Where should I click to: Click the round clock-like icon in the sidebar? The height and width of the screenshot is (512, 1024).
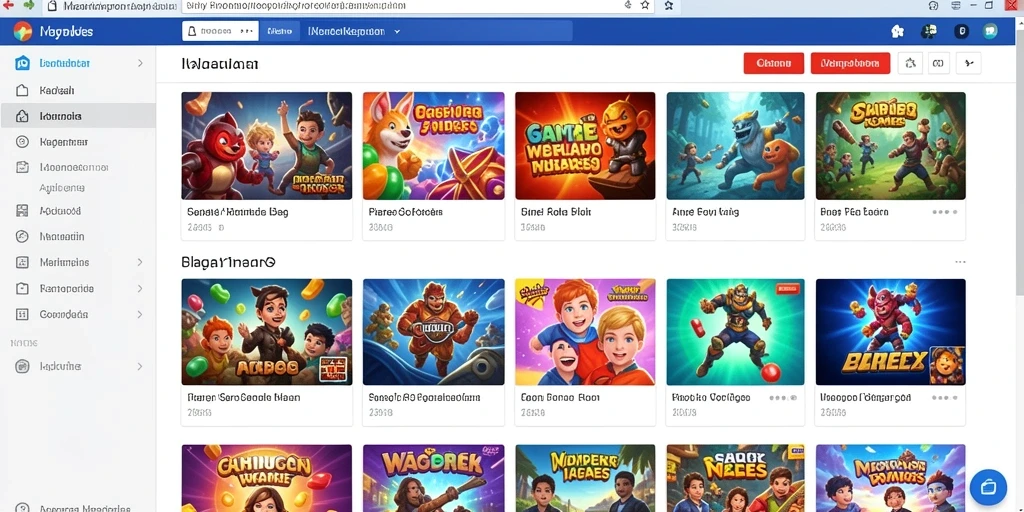(22, 236)
